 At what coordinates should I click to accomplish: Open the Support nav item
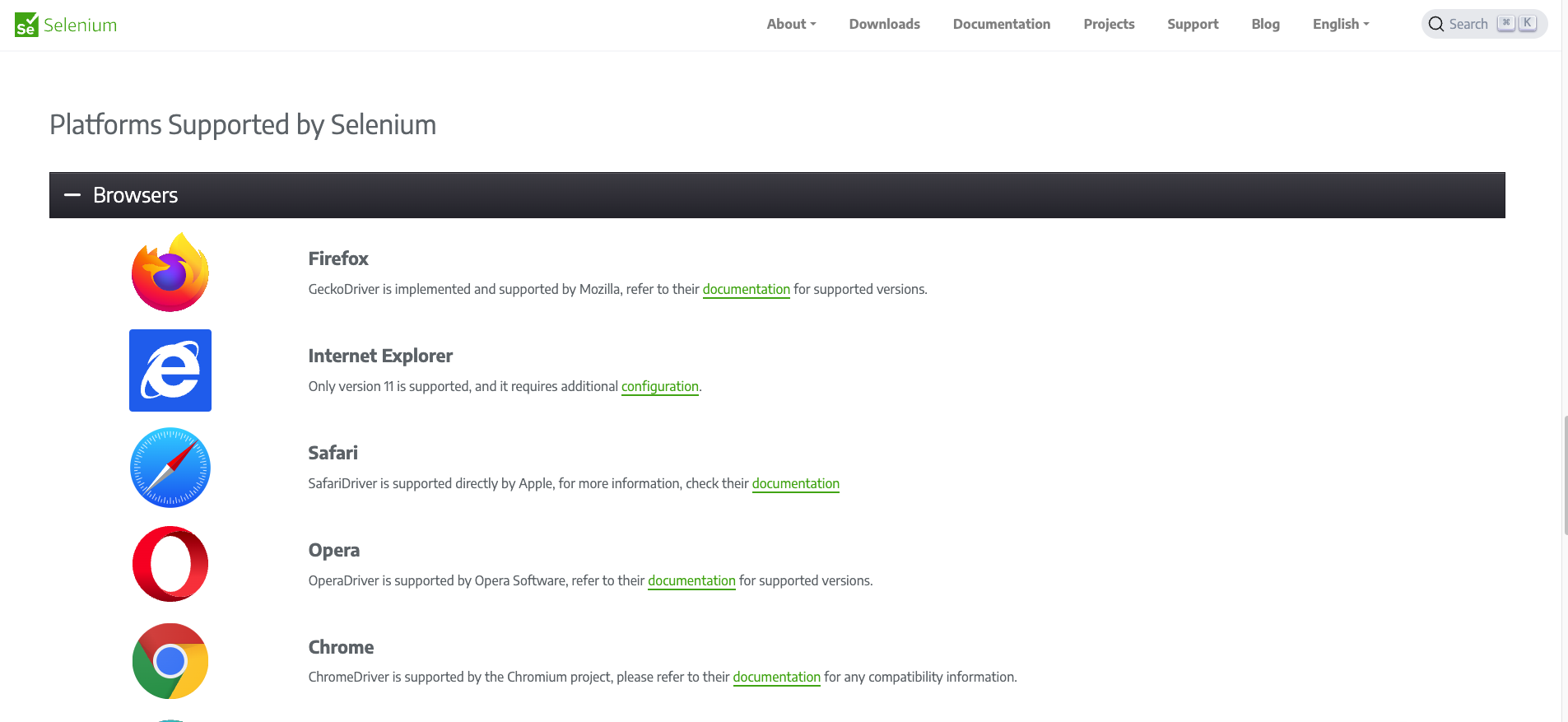click(1193, 24)
